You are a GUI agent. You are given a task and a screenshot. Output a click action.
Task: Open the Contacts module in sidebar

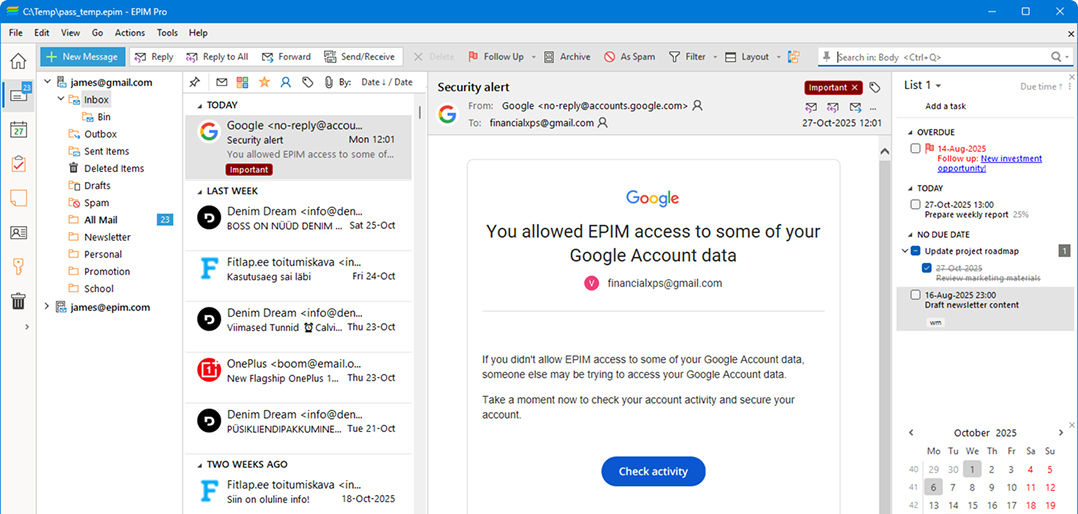[18, 232]
